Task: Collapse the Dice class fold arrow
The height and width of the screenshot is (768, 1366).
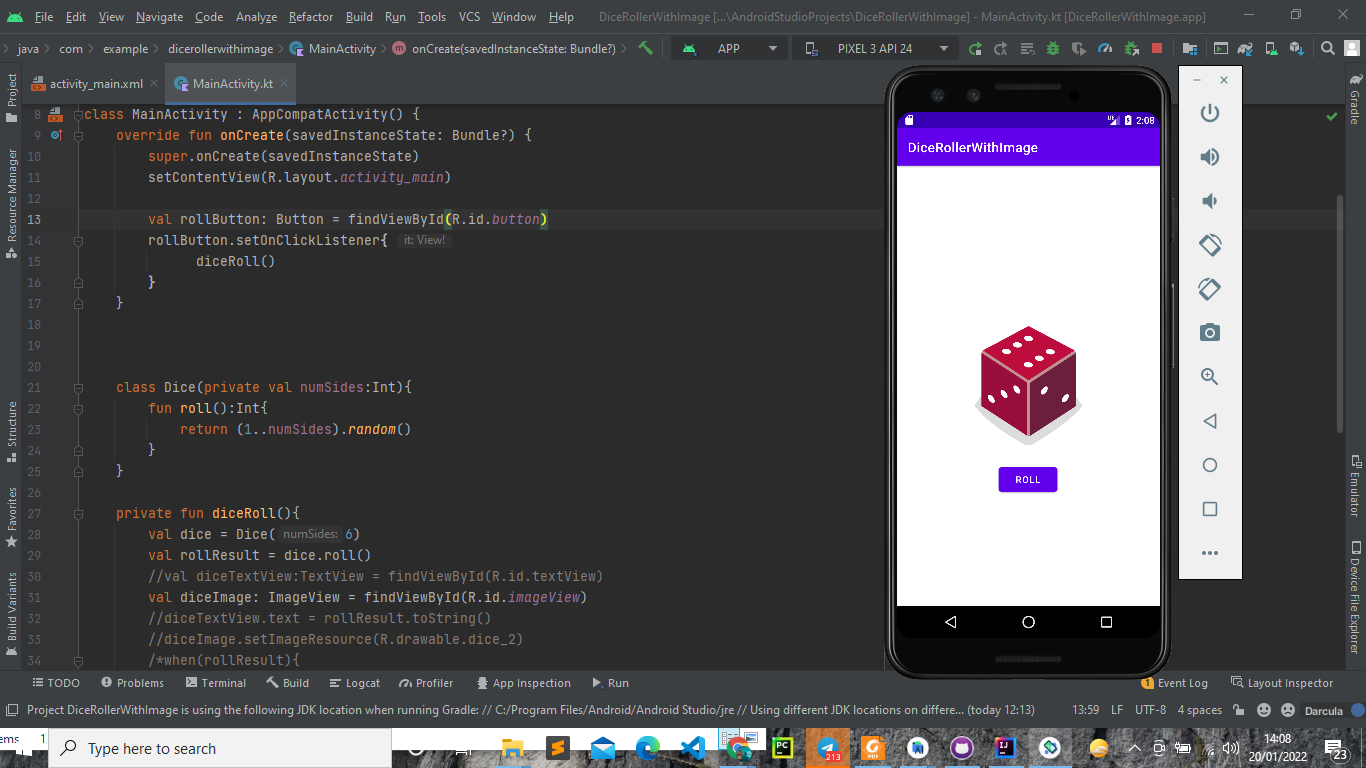Action: point(79,387)
